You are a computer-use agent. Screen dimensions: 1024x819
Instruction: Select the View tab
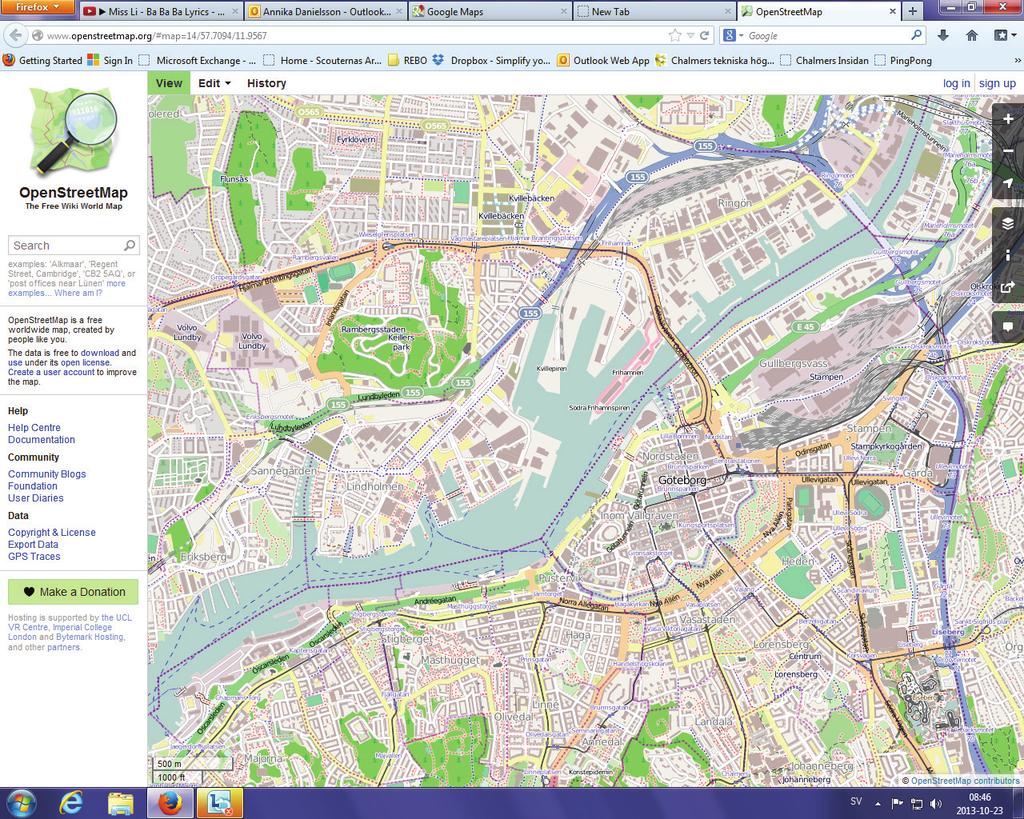[168, 83]
